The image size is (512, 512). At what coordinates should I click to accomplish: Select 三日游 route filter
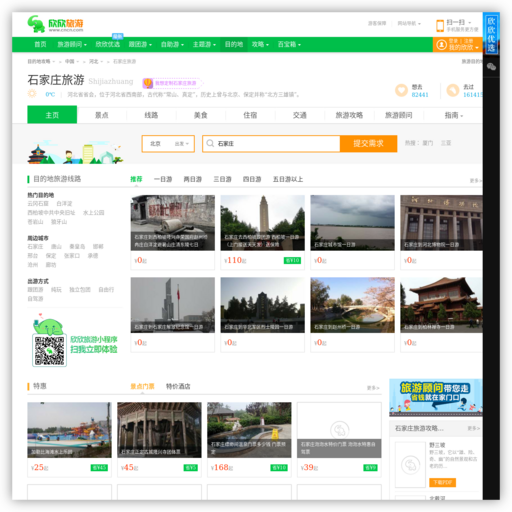222,179
